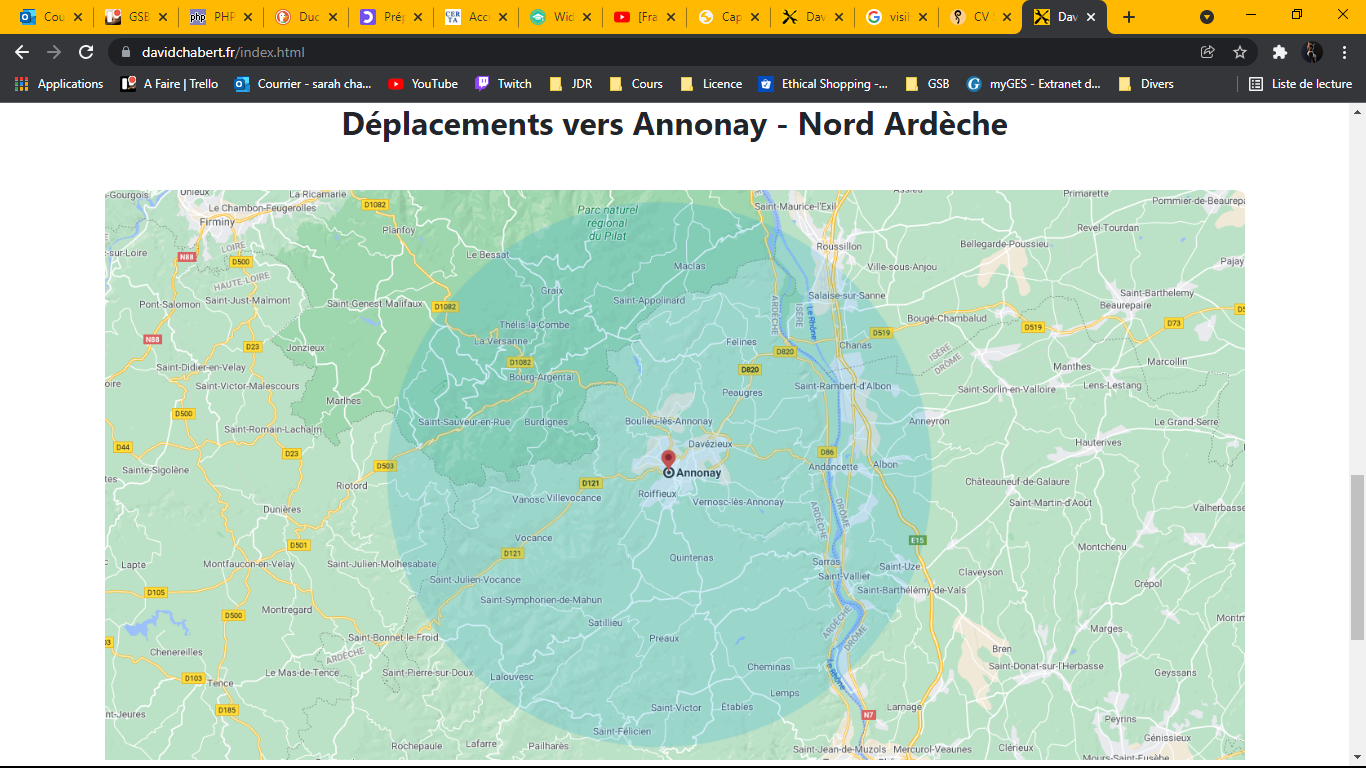Click the D121 road badge near Villevocance

click(x=590, y=483)
